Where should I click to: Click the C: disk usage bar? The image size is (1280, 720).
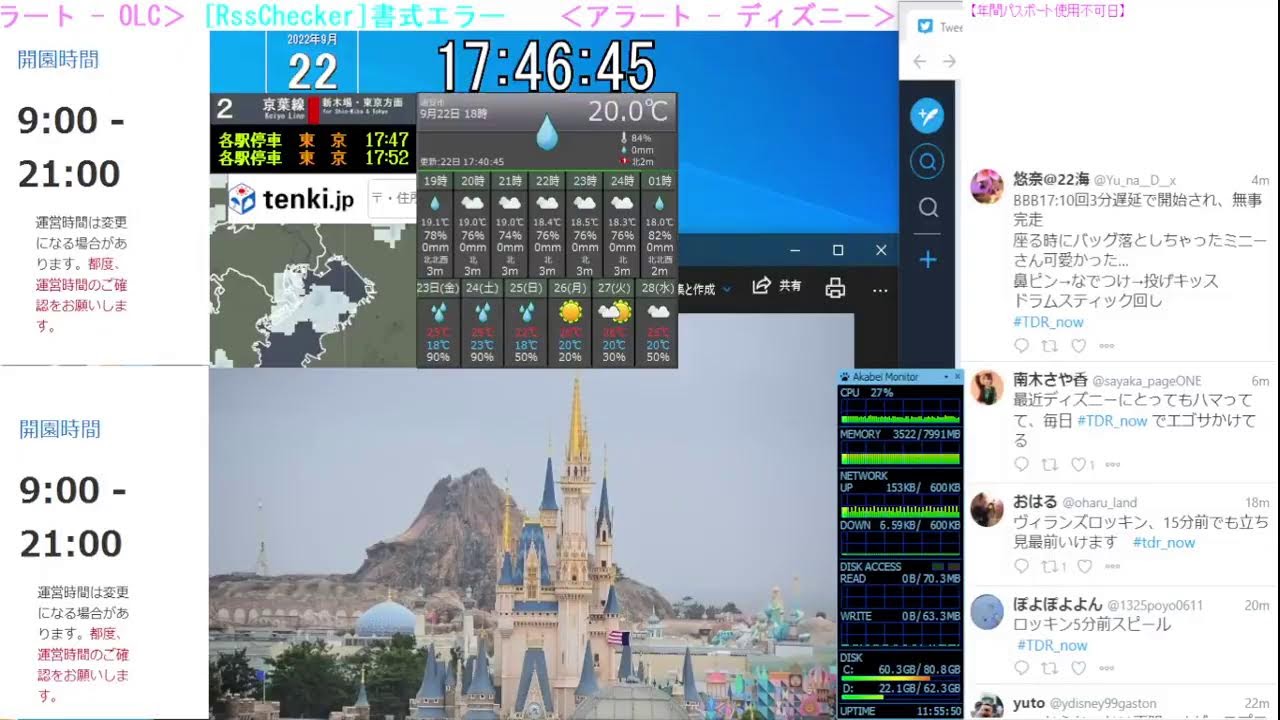click(x=900, y=677)
